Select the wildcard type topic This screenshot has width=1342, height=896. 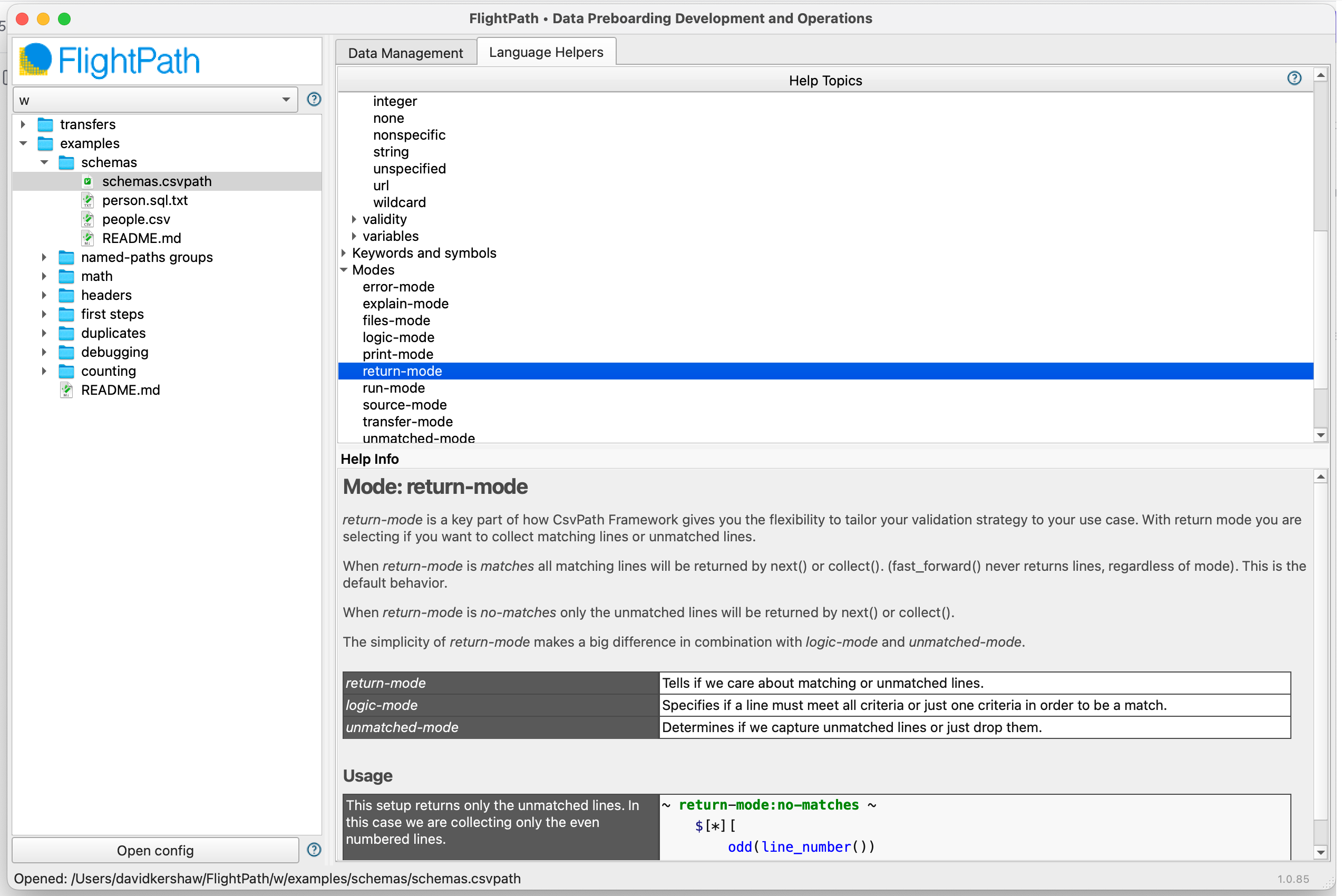click(401, 203)
